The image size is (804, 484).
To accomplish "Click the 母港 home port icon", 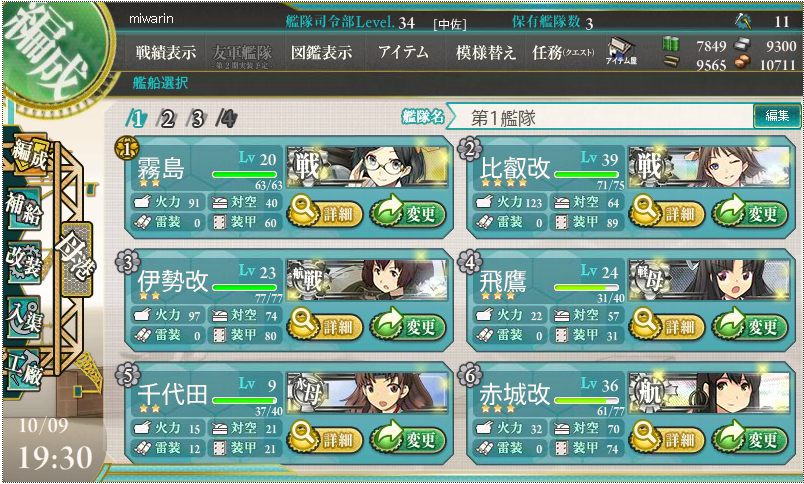I will (x=76, y=259).
